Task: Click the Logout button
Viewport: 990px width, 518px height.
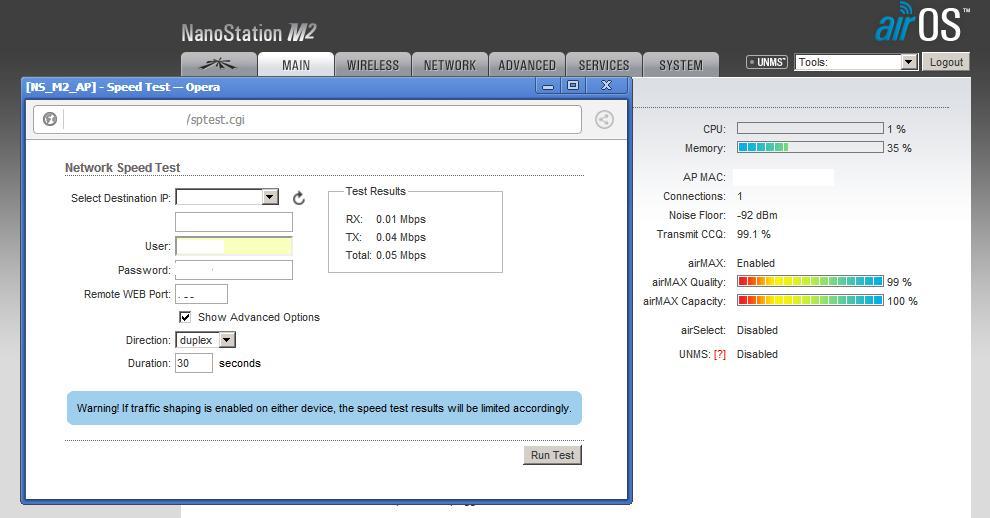Action: pyautogui.click(x=945, y=62)
